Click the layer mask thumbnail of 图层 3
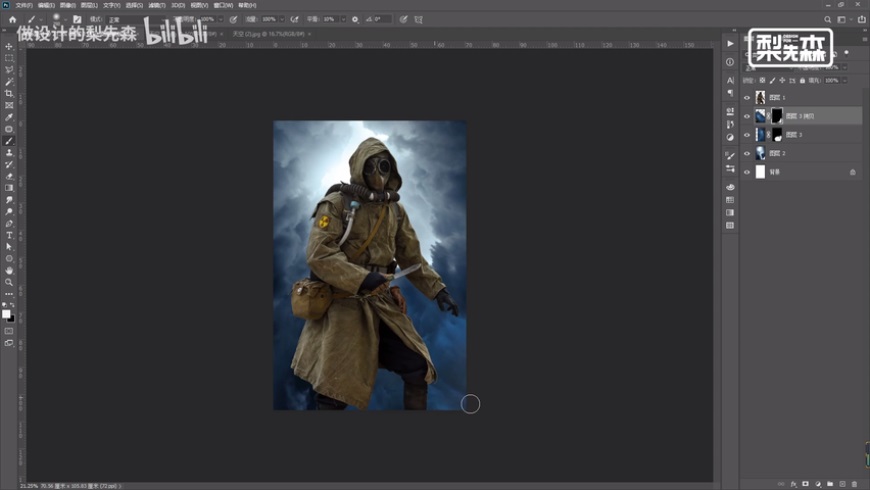870x490 pixels. click(777, 134)
